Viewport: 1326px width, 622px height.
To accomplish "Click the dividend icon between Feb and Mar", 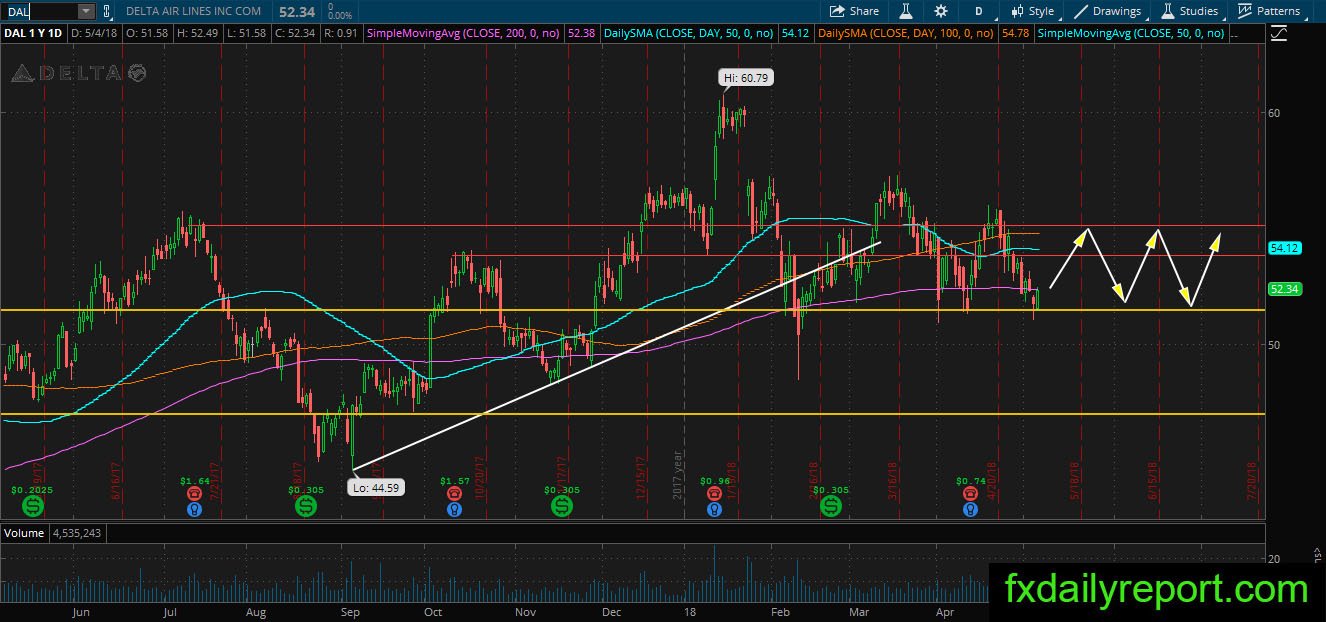I will [x=831, y=508].
